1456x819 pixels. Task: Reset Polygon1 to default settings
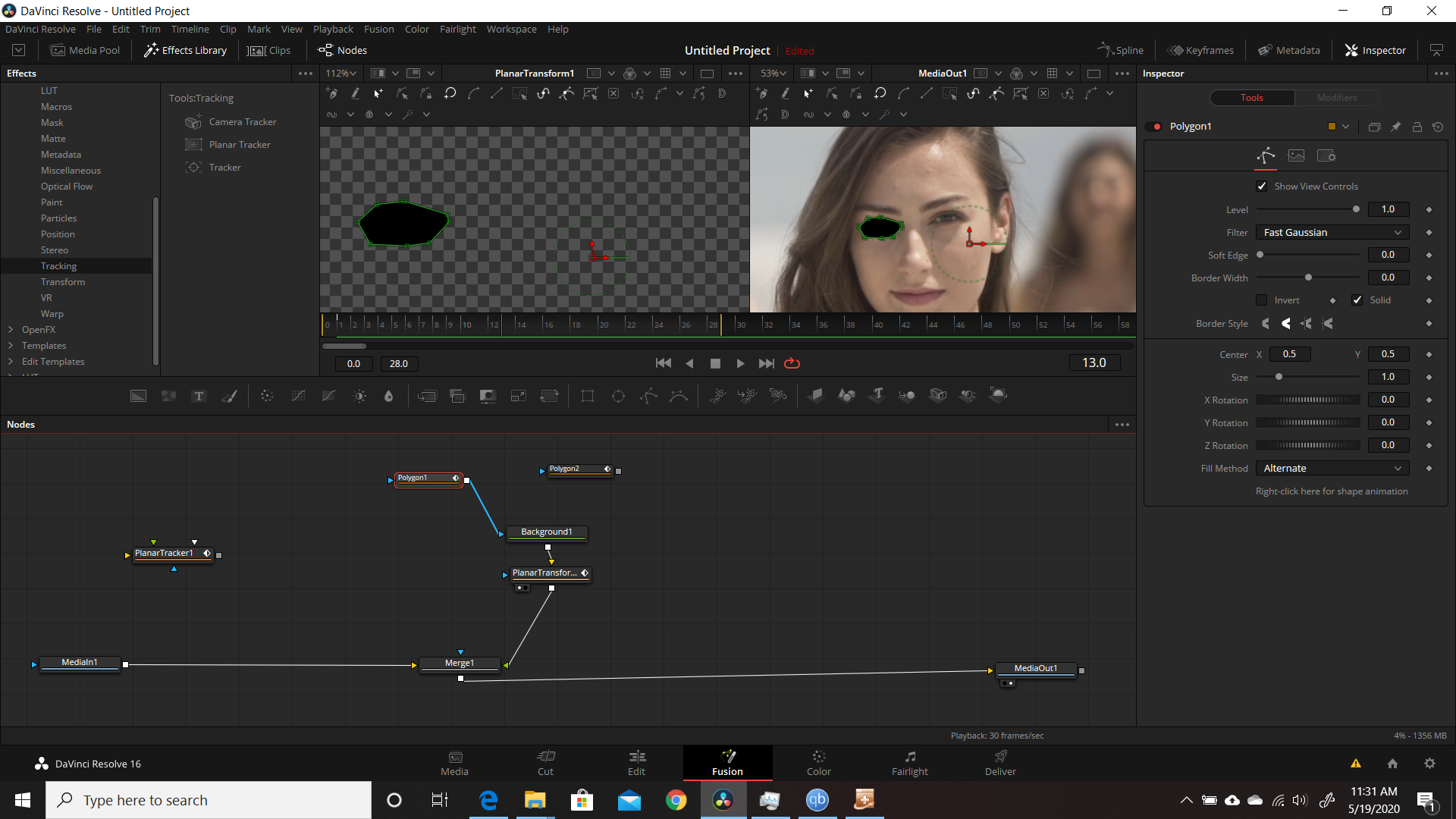1438,127
